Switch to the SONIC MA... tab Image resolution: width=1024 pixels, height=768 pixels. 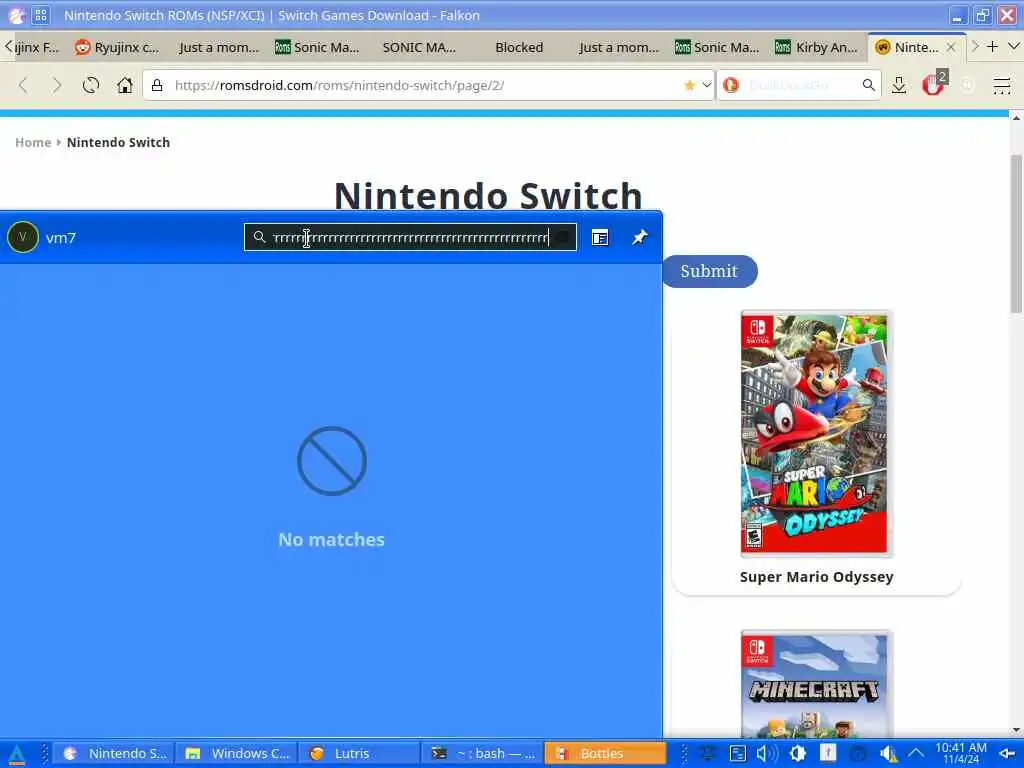(419, 47)
